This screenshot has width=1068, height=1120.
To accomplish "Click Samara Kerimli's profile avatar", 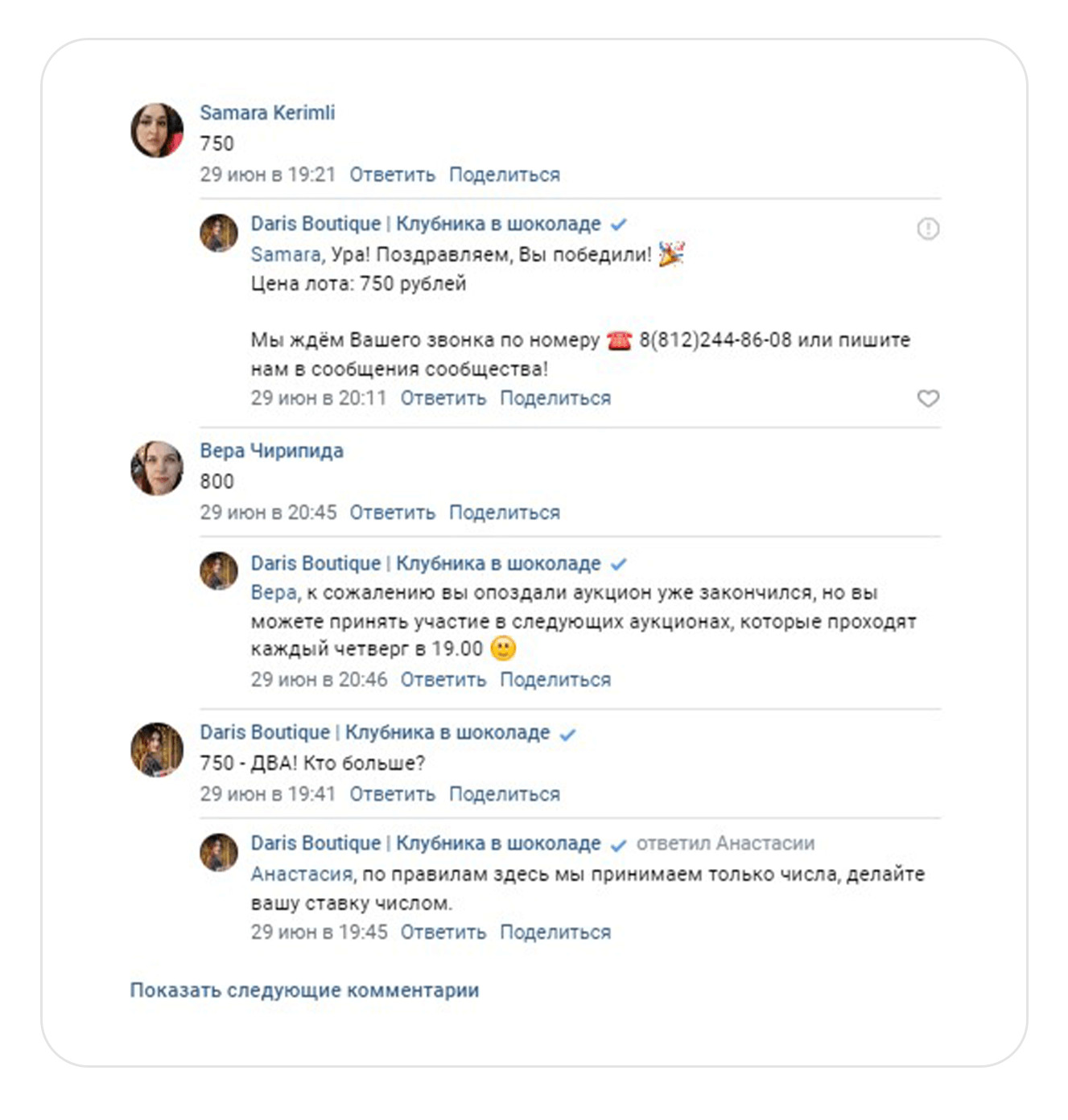I will coord(157,130).
